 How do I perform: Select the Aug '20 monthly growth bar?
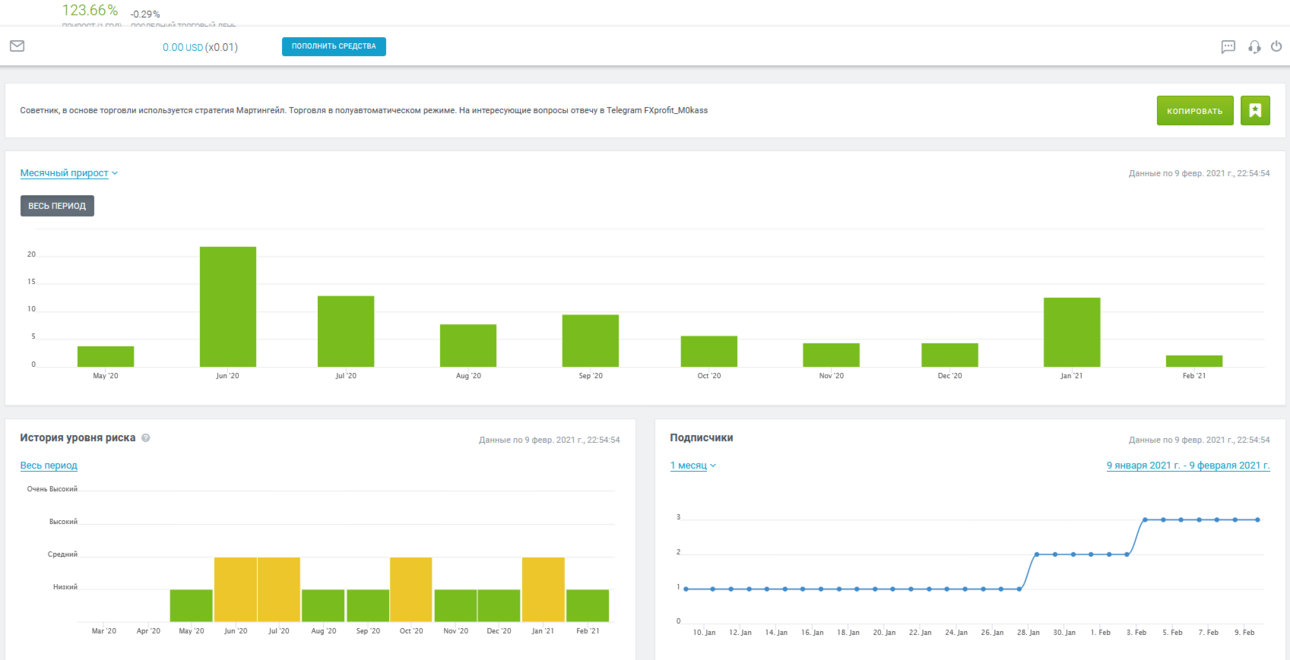468,346
